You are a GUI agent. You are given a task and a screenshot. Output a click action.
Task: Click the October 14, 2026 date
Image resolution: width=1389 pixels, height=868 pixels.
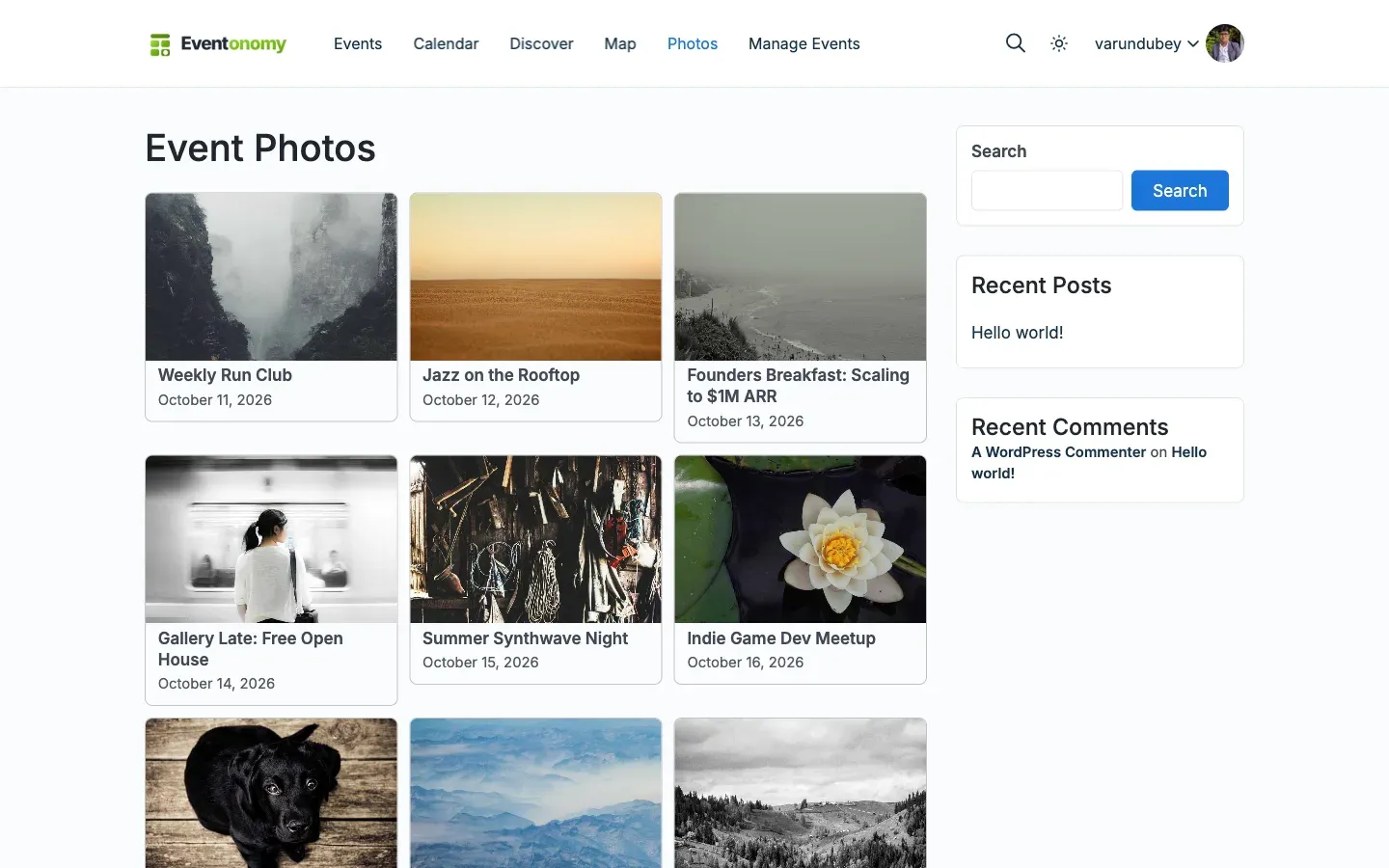[216, 684]
